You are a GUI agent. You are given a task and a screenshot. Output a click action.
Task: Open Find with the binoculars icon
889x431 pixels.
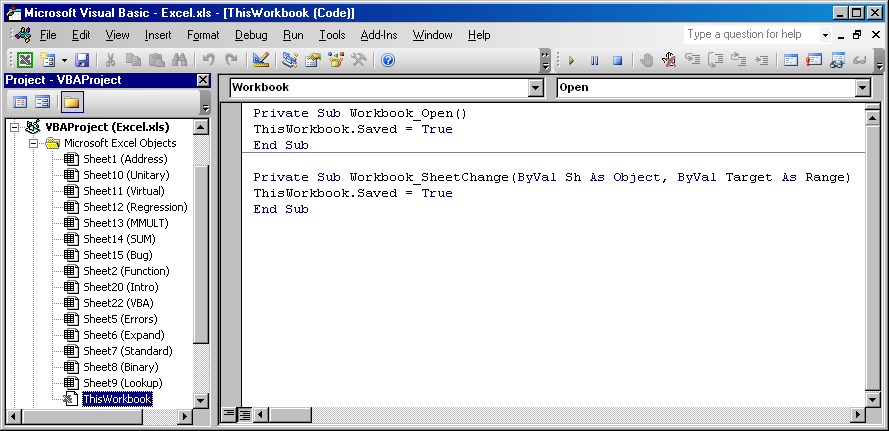coord(180,60)
